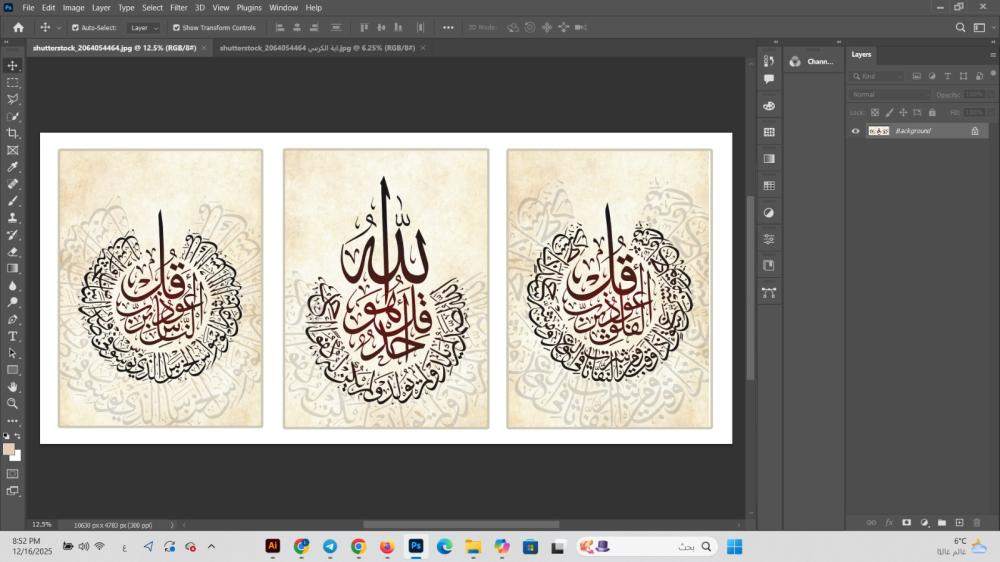This screenshot has height=562, width=1000.
Task: Switch to the 6.25% document tab
Action: tap(316, 47)
